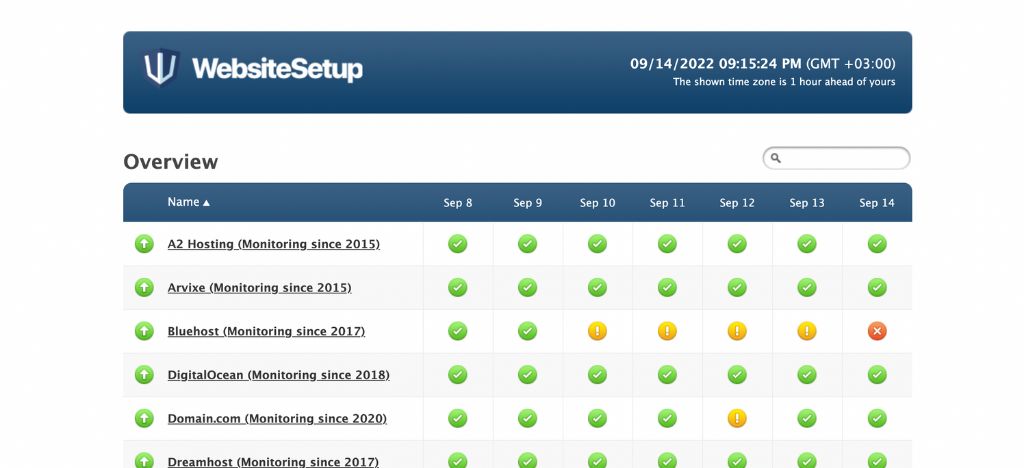Sort the table by the Name column
Screen dimensions: 1024x468
point(188,202)
